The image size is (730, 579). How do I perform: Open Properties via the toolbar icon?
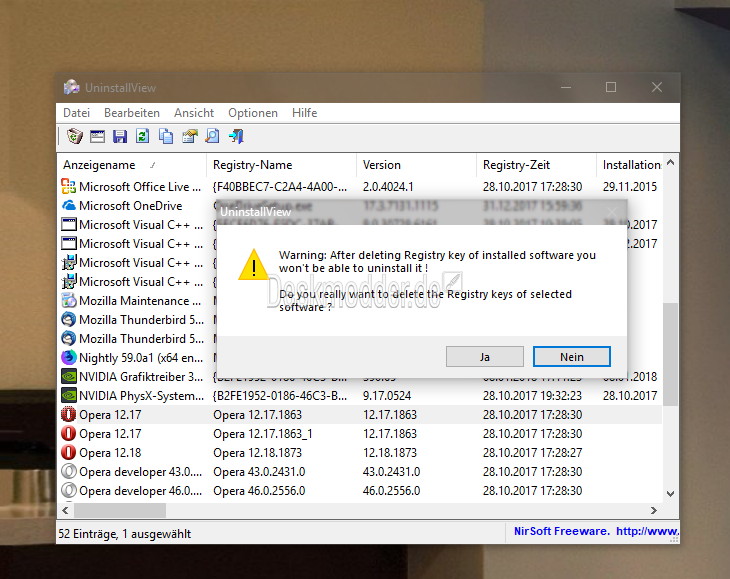coord(189,136)
